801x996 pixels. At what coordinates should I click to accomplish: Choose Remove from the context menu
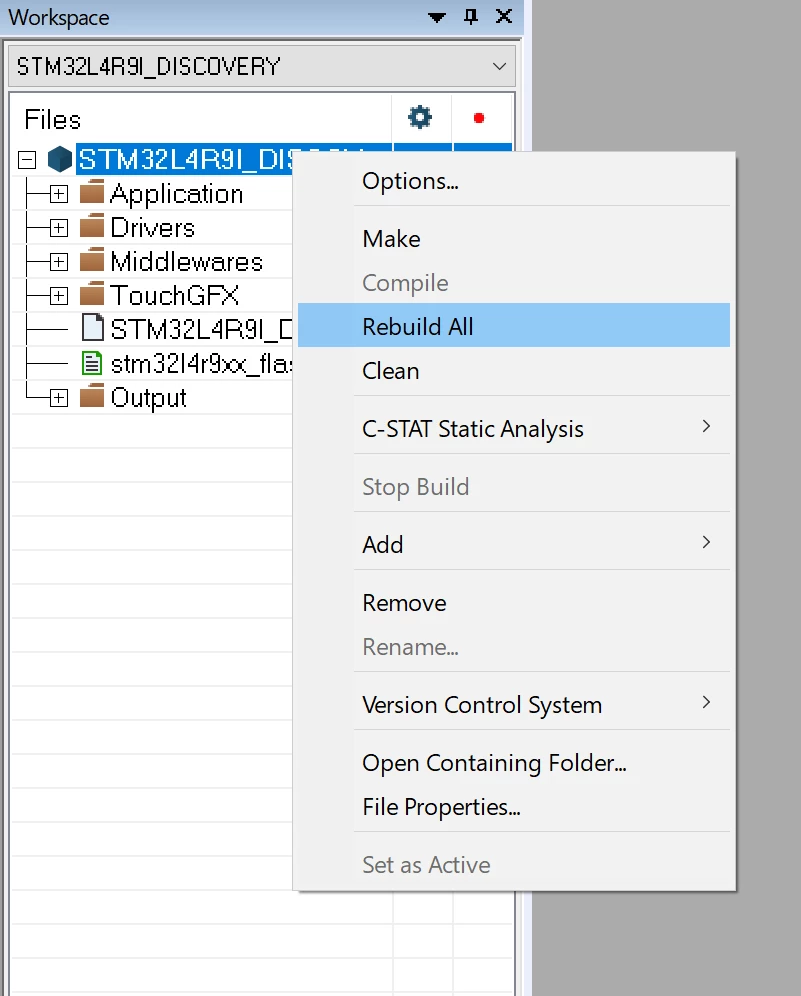coord(514,603)
